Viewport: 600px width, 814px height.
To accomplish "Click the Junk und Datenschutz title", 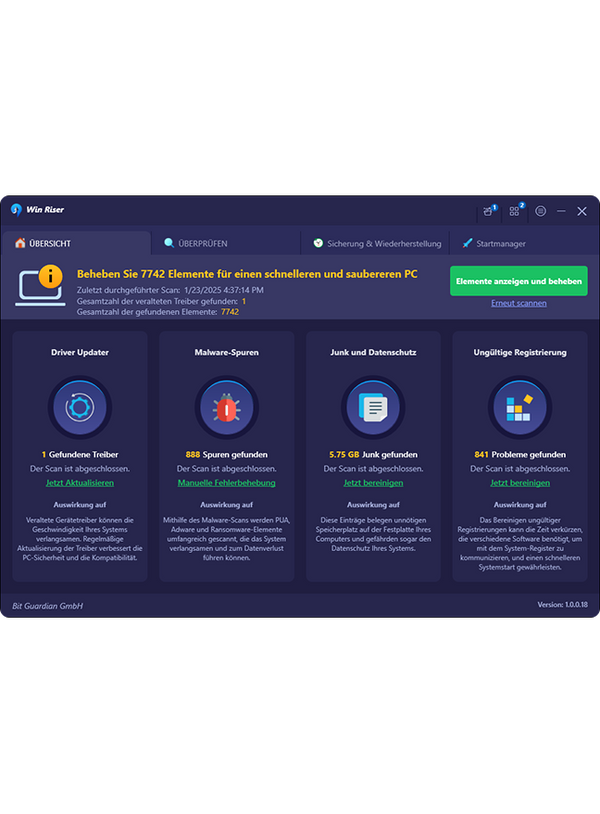I will [373, 352].
